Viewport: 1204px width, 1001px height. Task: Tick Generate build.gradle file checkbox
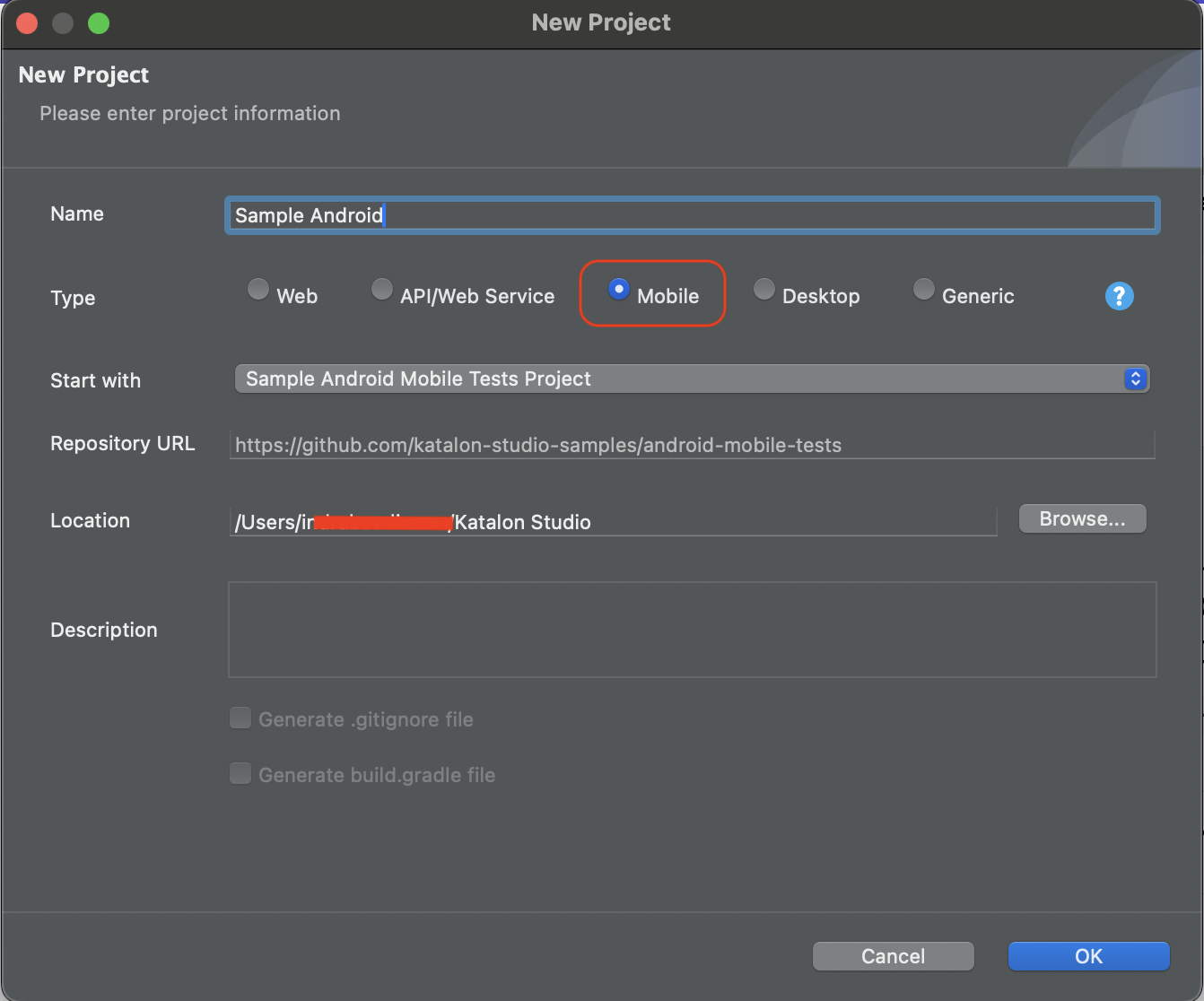[x=240, y=774]
